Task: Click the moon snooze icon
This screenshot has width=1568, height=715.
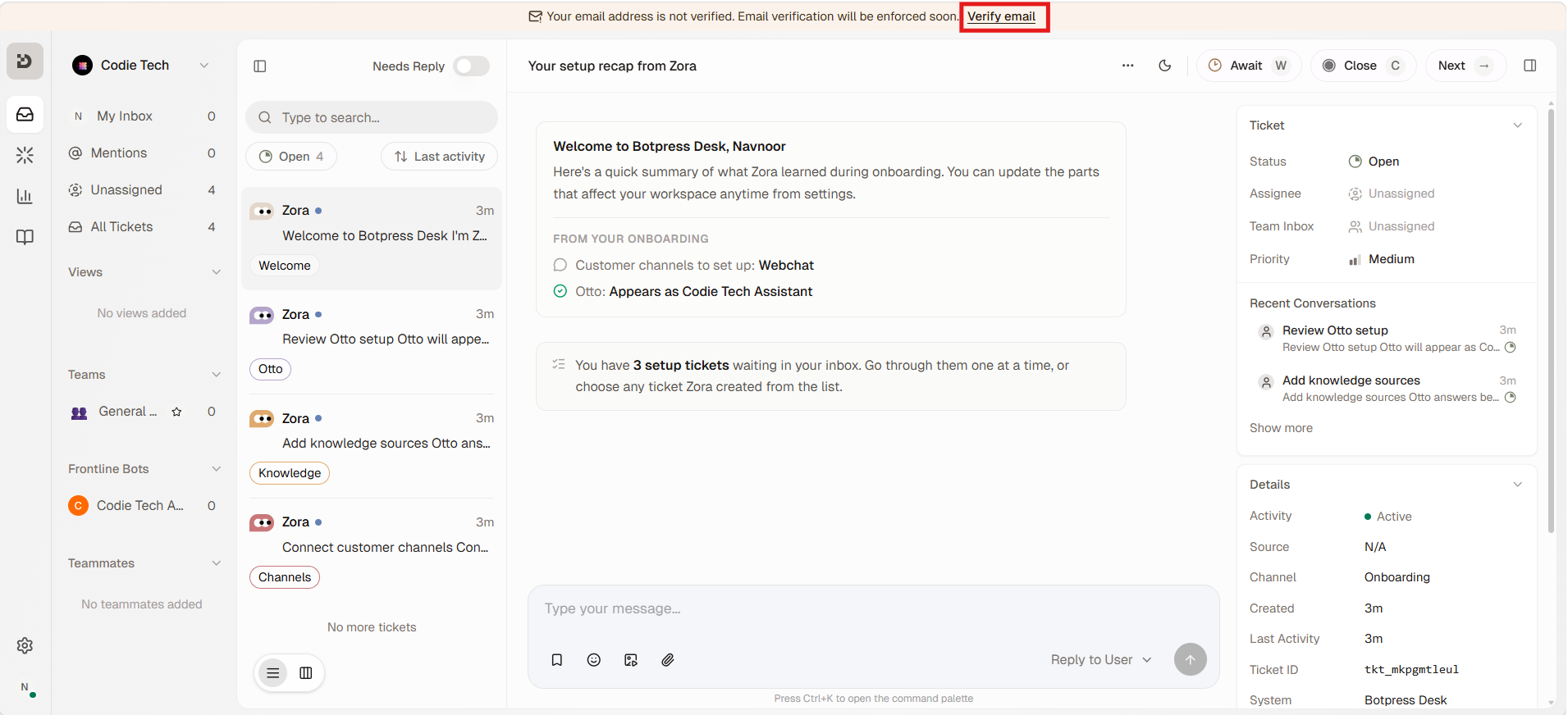Action: 1164,66
